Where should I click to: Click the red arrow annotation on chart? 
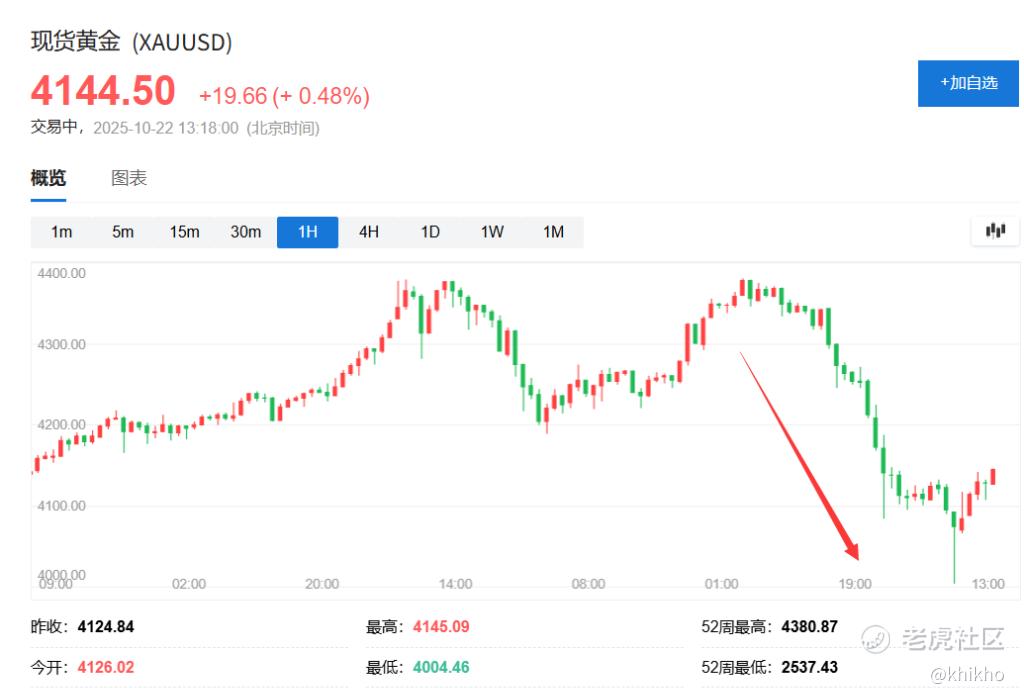(x=799, y=456)
